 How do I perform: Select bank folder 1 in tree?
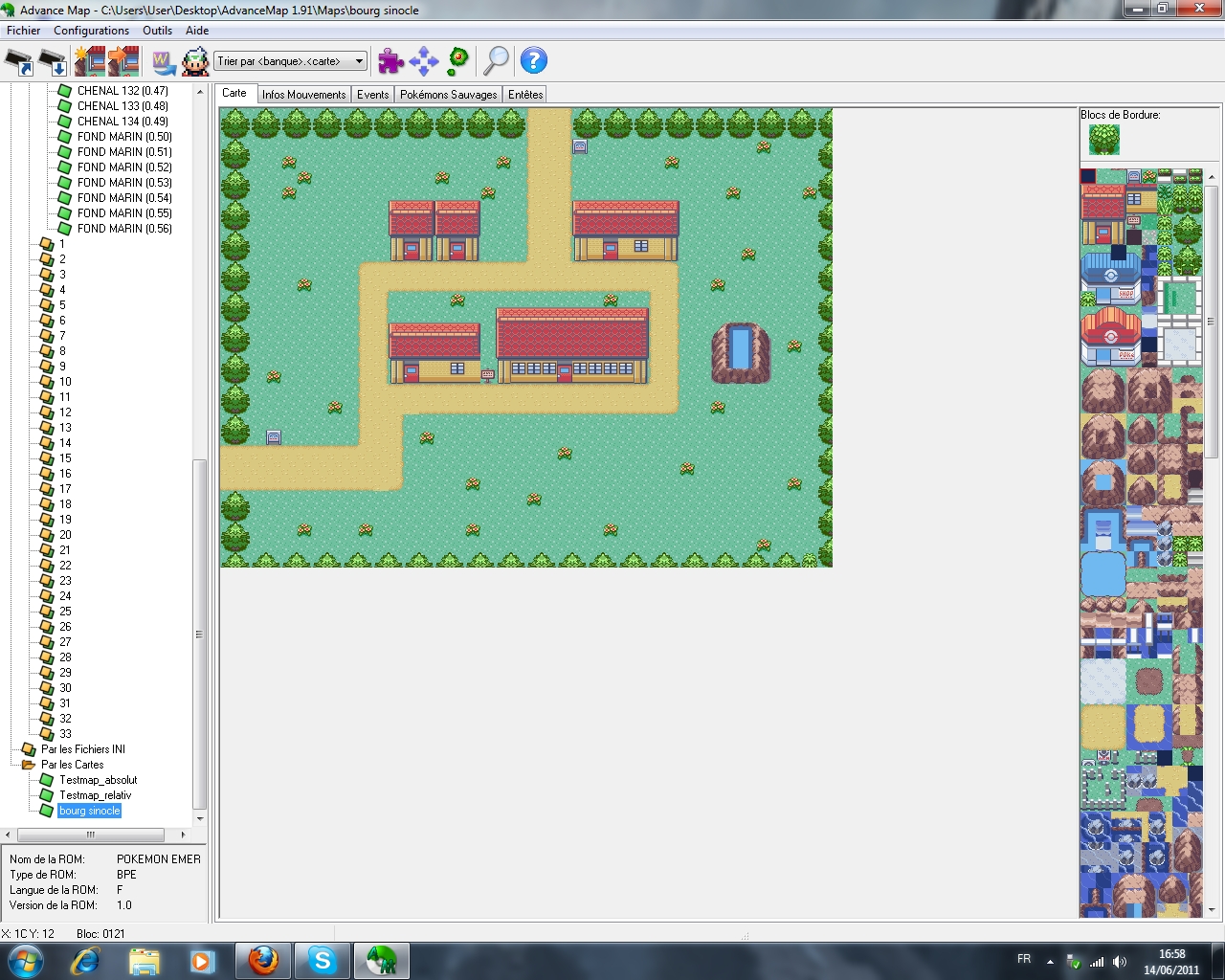[62, 244]
